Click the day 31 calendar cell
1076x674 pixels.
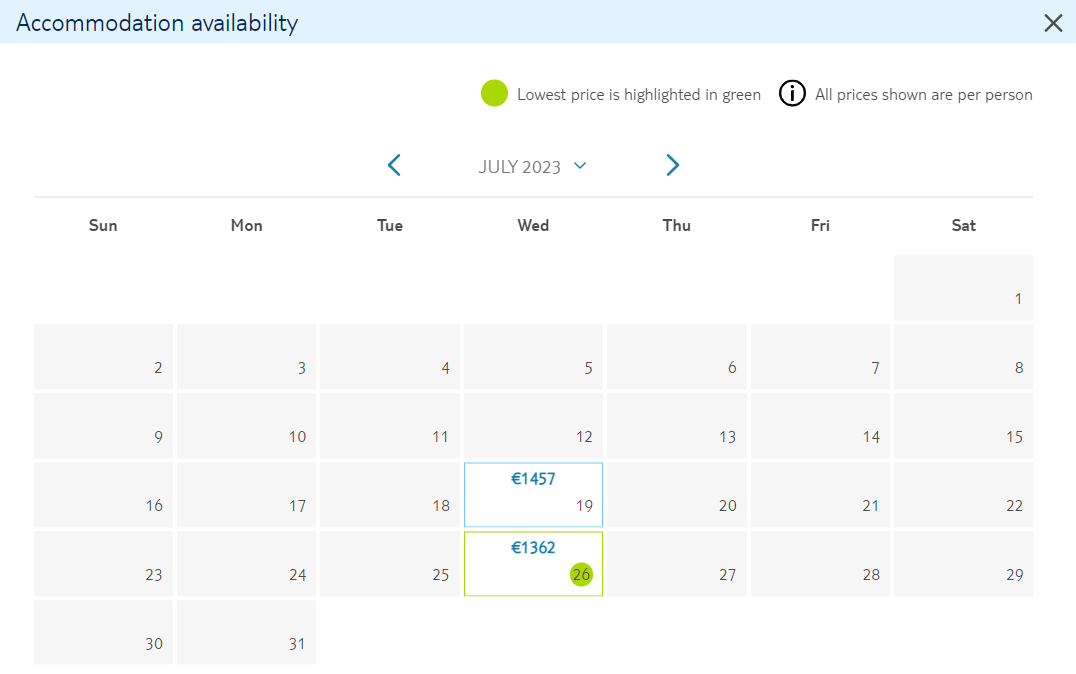(246, 633)
